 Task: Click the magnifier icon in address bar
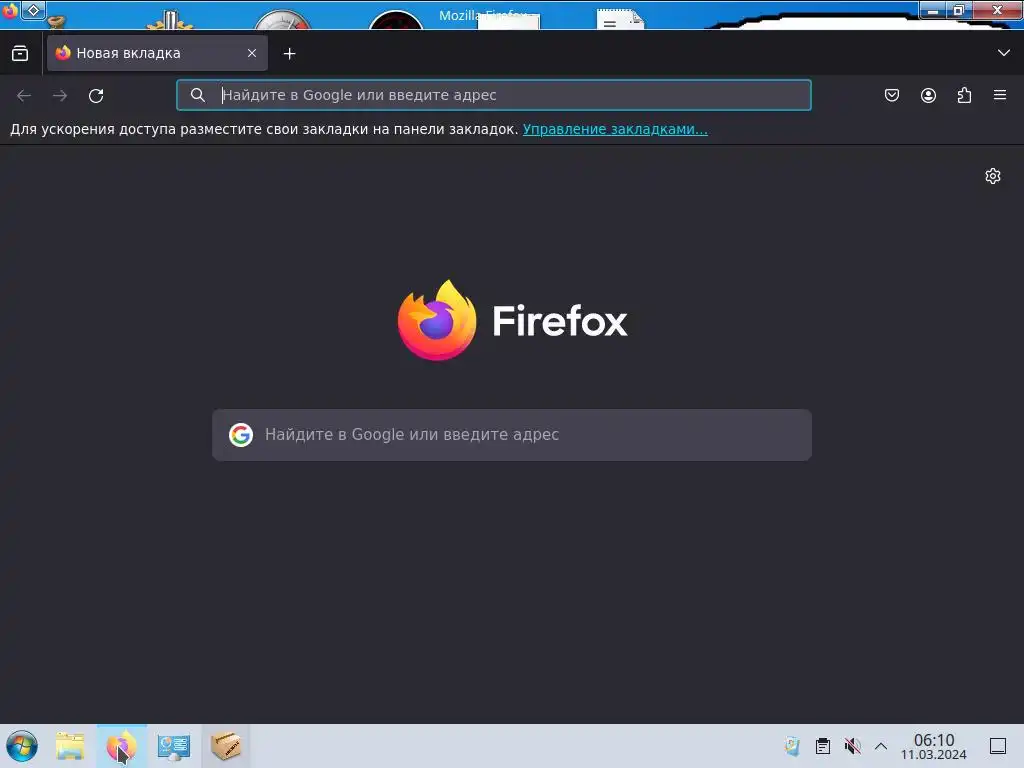click(198, 95)
